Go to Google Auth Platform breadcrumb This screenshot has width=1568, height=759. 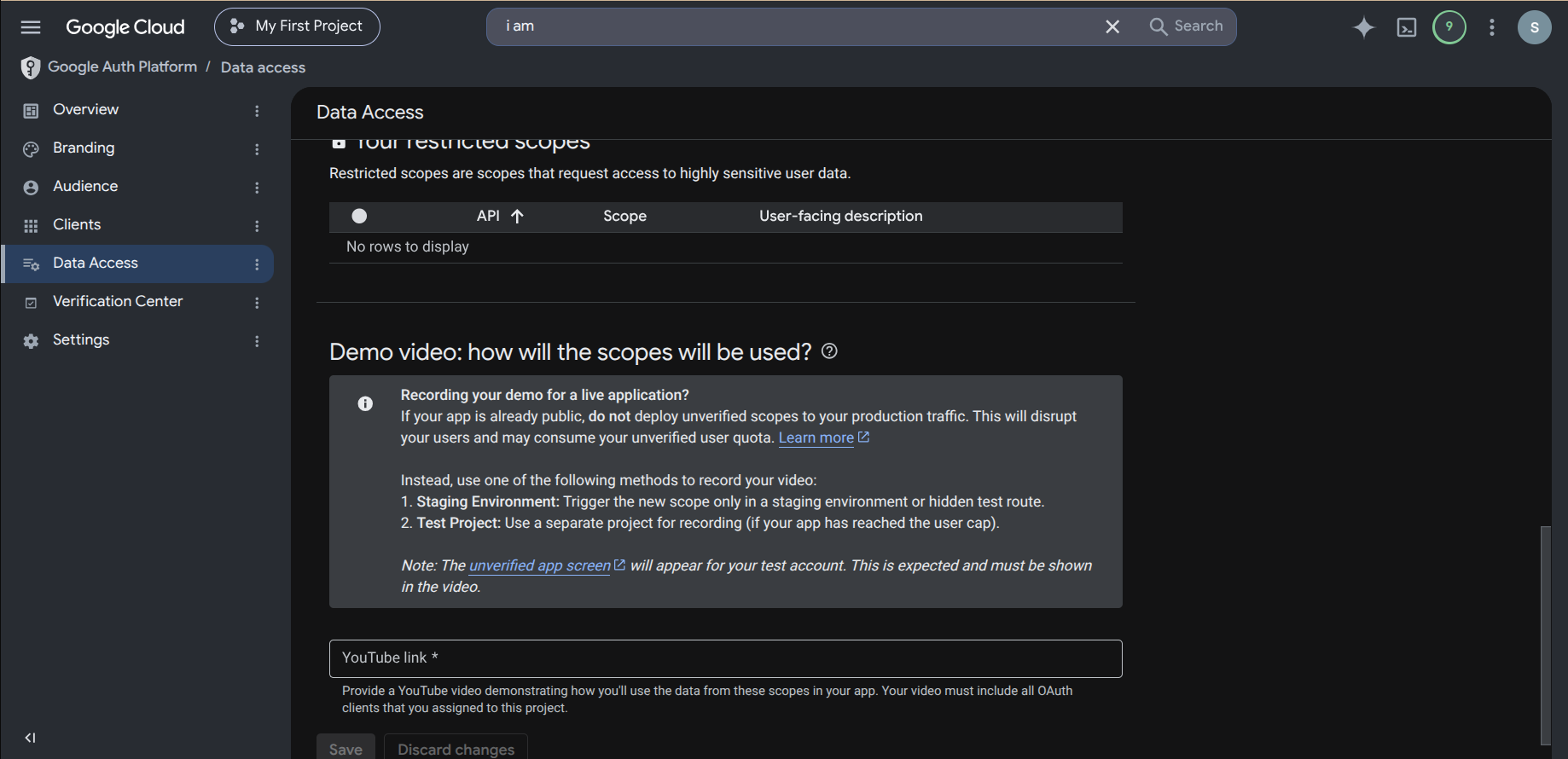(x=122, y=67)
